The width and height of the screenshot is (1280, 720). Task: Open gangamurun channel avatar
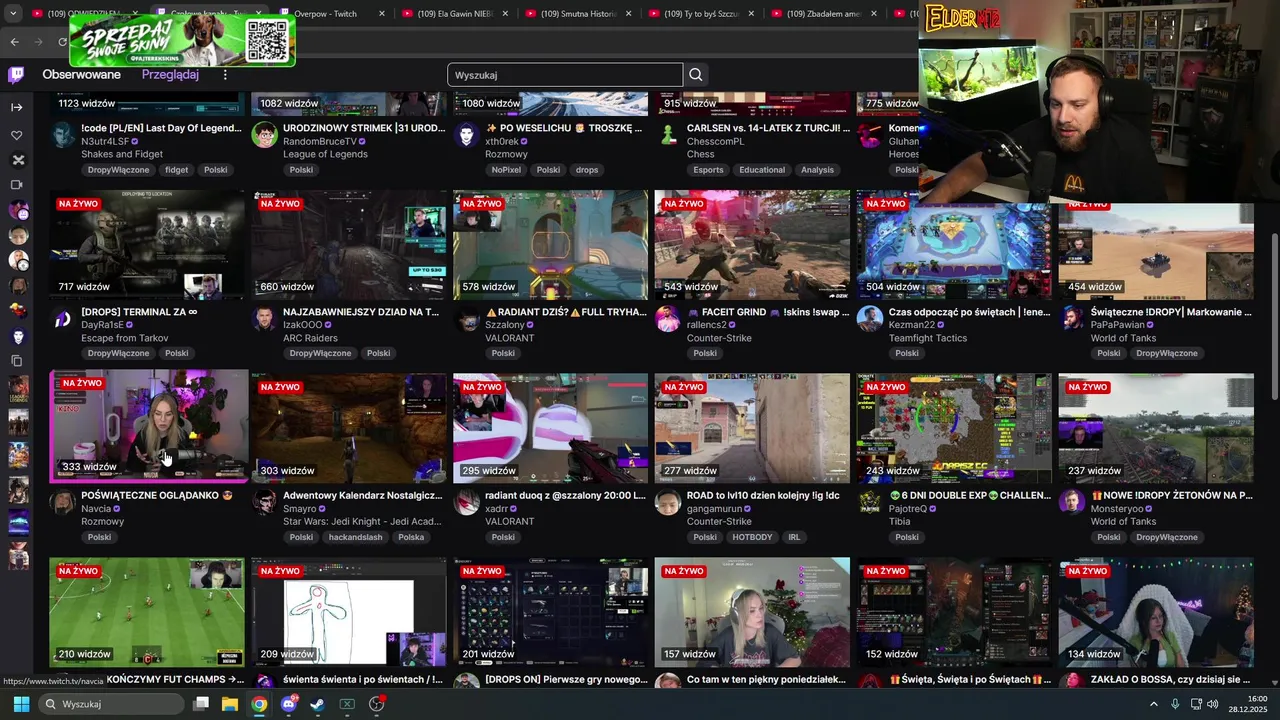(667, 502)
